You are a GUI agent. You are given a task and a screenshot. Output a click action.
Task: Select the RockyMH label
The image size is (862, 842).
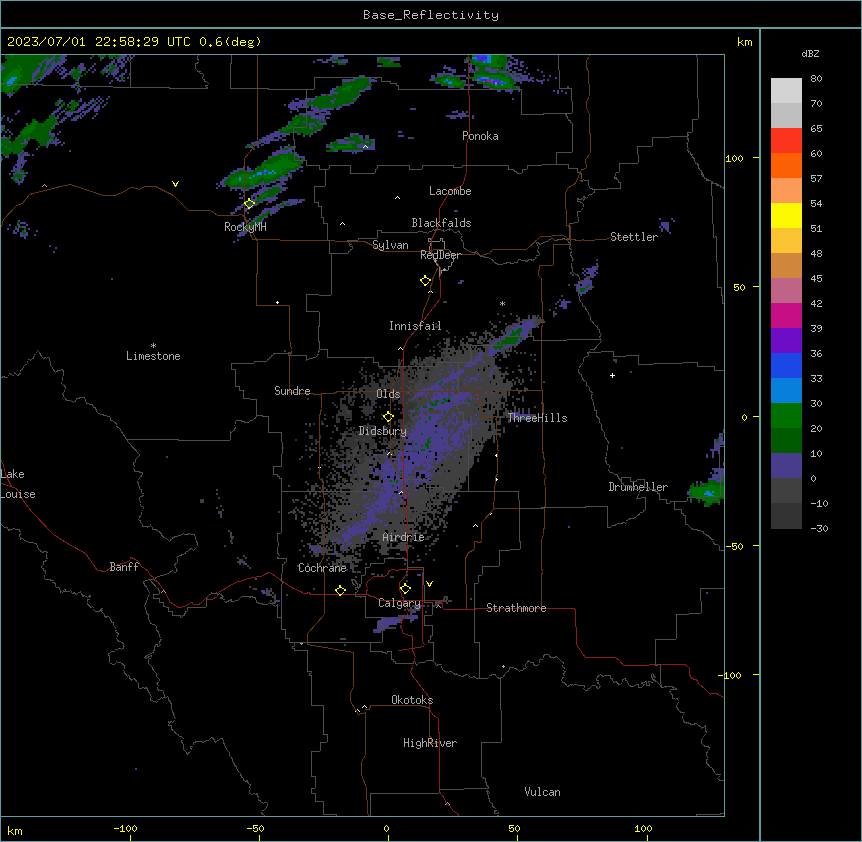pos(245,227)
